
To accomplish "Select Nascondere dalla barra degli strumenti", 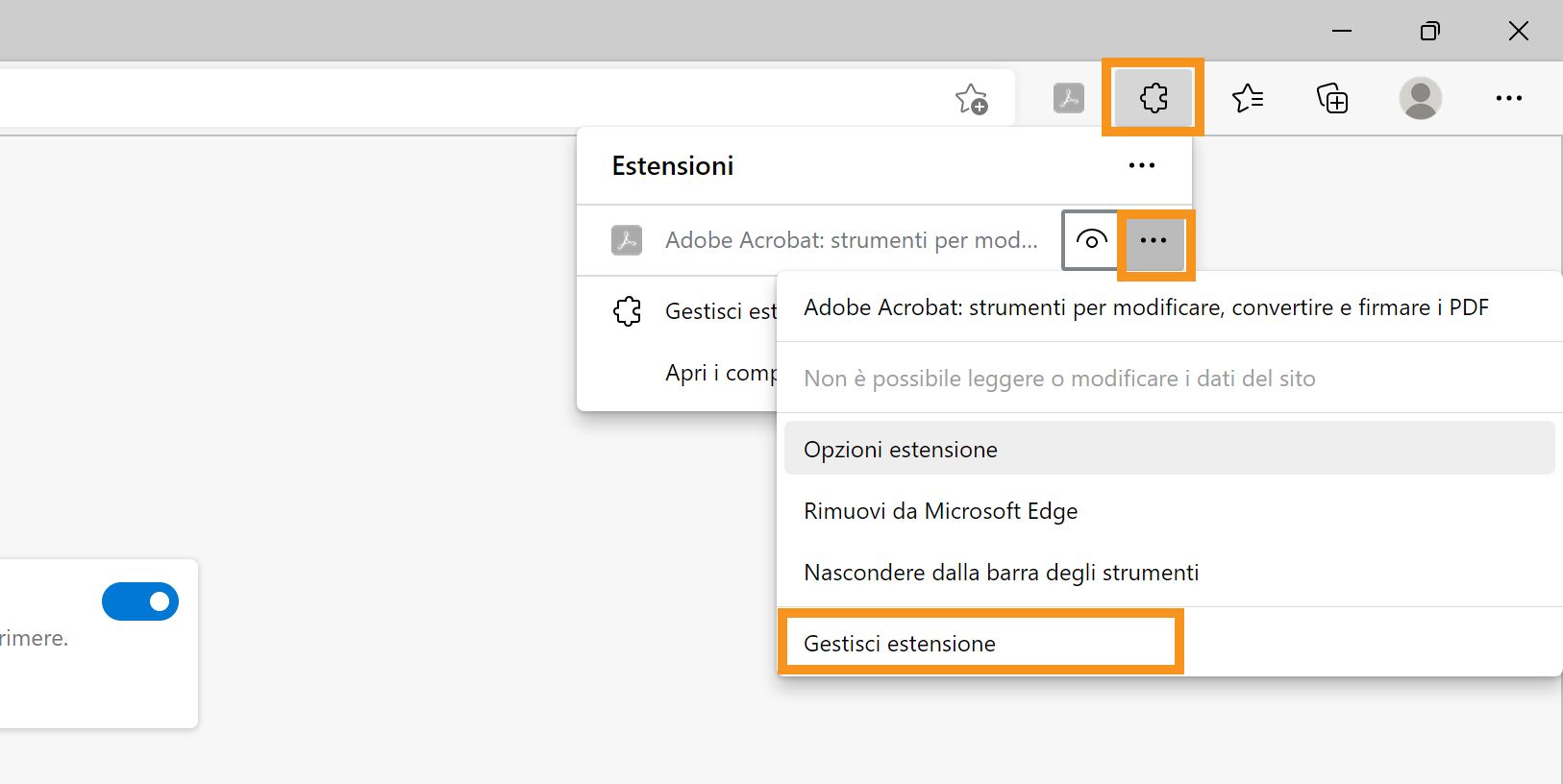I will [1001, 573].
